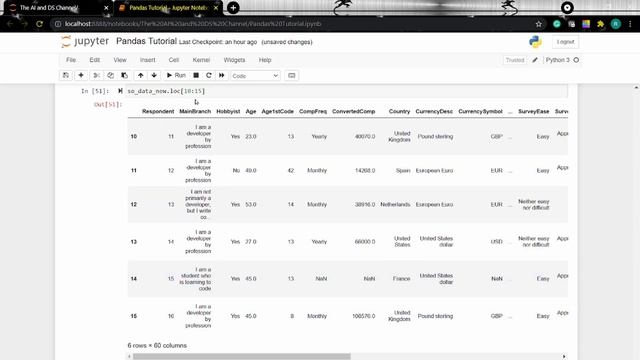This screenshot has width=640, height=360.
Task: Click the Hobbyist column header
Action: (228, 111)
